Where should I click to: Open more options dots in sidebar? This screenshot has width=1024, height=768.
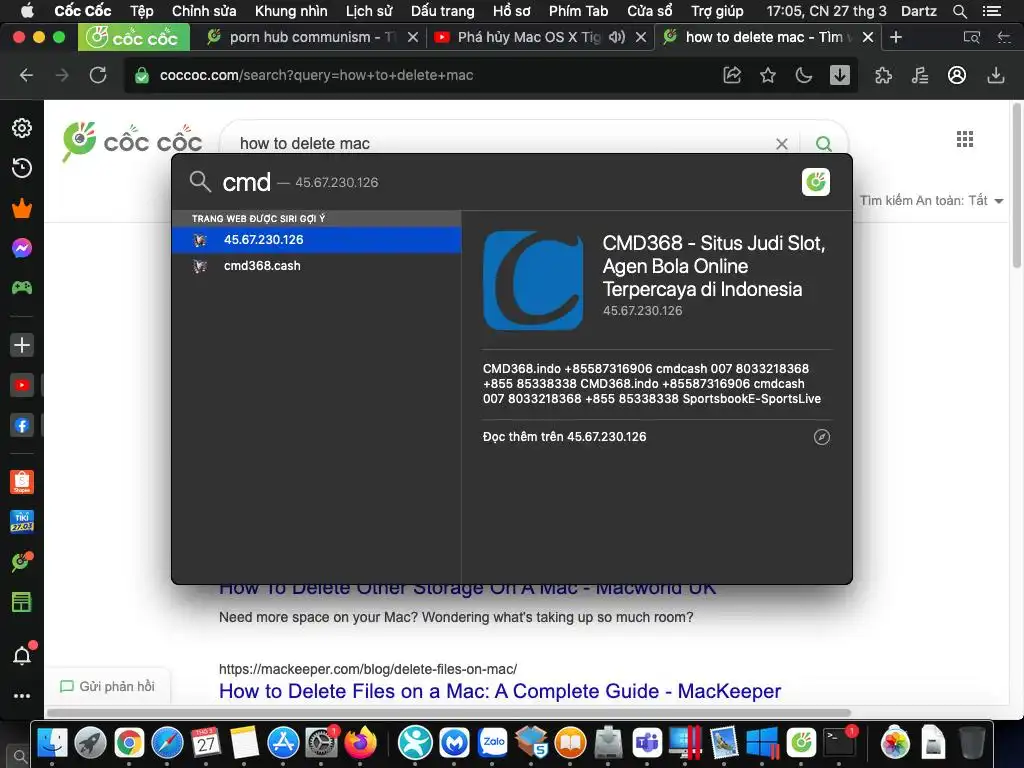22,696
